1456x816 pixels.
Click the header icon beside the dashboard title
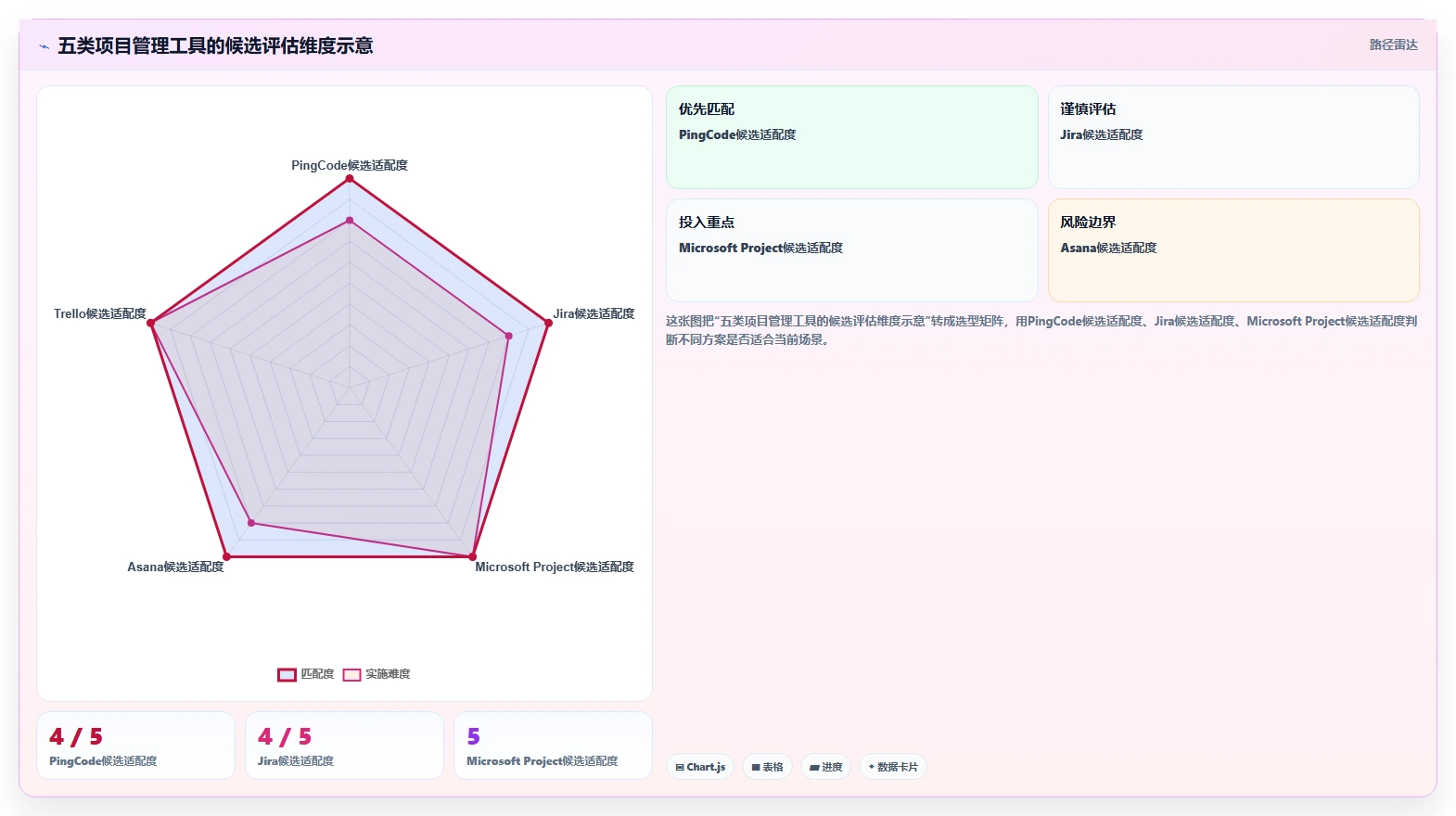coord(44,46)
